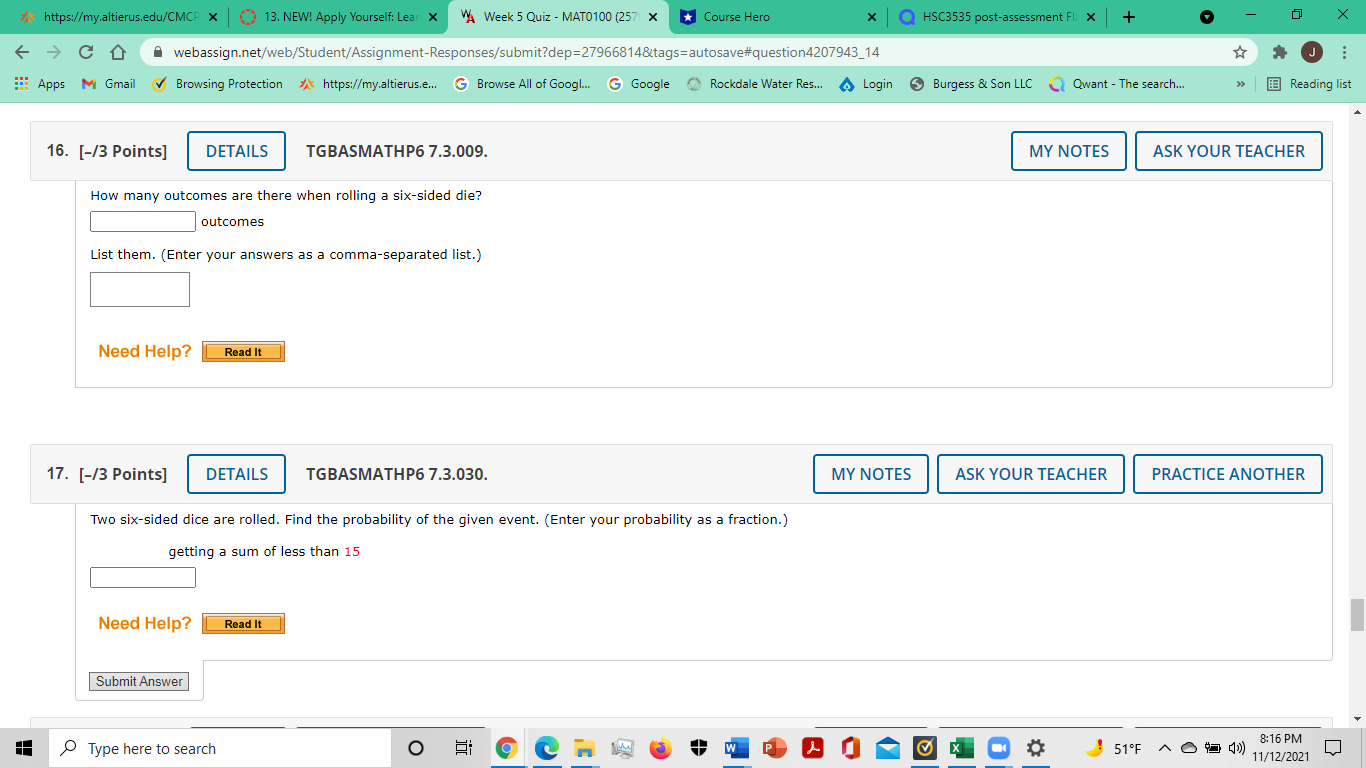
Task: Open the Windows Start menu
Action: click(x=24, y=748)
